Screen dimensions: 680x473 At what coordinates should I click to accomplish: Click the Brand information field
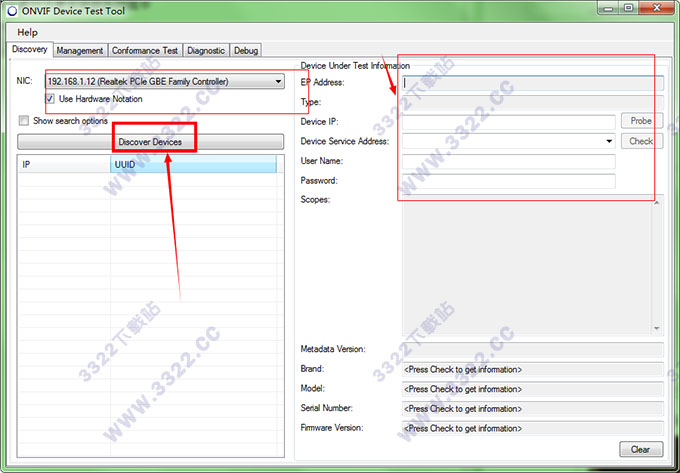[533, 369]
